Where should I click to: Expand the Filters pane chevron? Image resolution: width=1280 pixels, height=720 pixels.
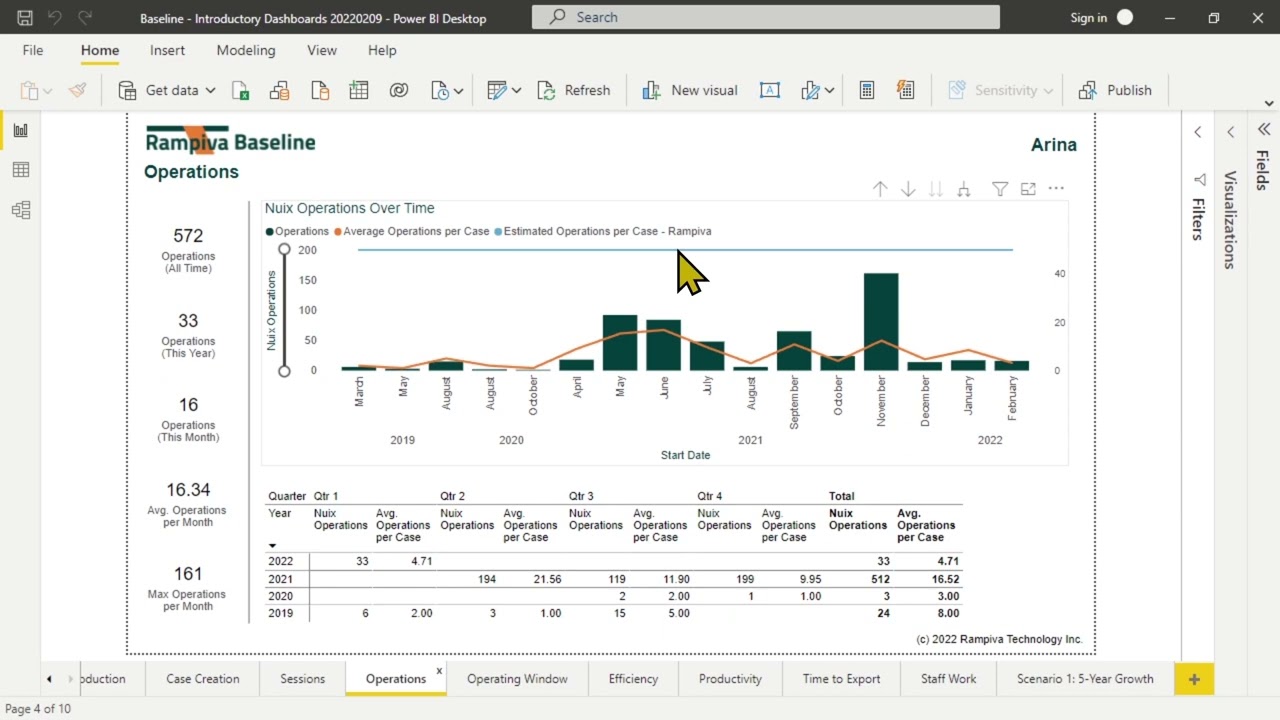pyautogui.click(x=1198, y=132)
